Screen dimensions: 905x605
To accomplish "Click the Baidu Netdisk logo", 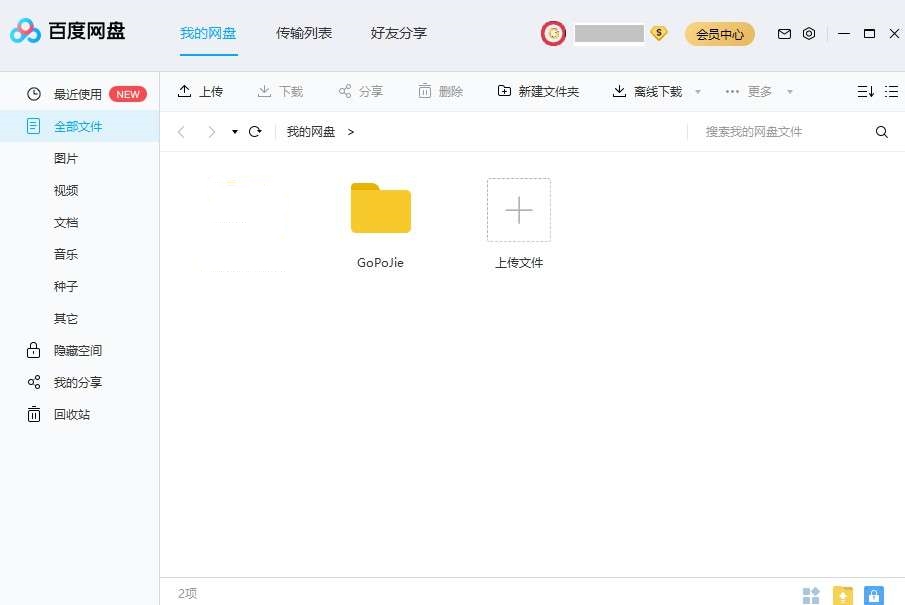I will coord(68,31).
